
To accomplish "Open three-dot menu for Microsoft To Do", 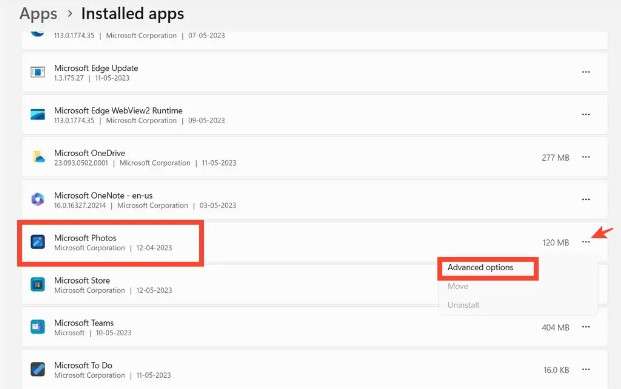I will tap(586, 370).
